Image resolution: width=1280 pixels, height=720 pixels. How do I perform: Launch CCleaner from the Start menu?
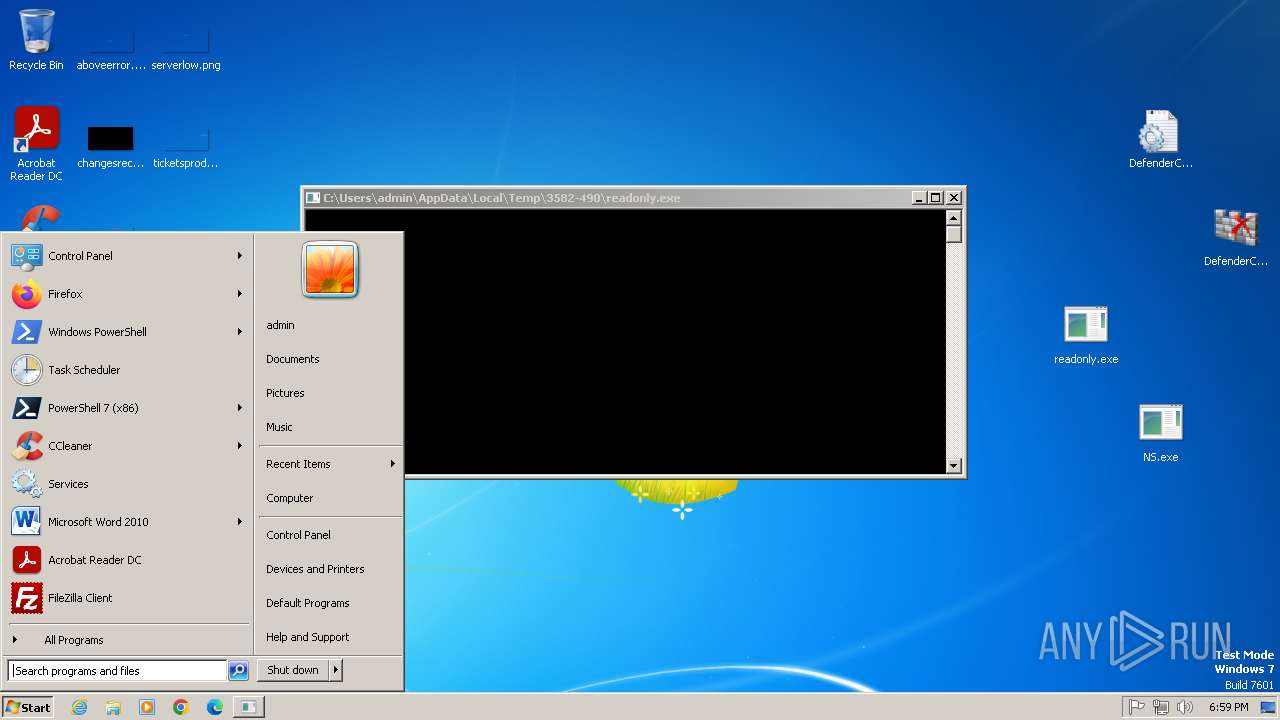click(128, 446)
